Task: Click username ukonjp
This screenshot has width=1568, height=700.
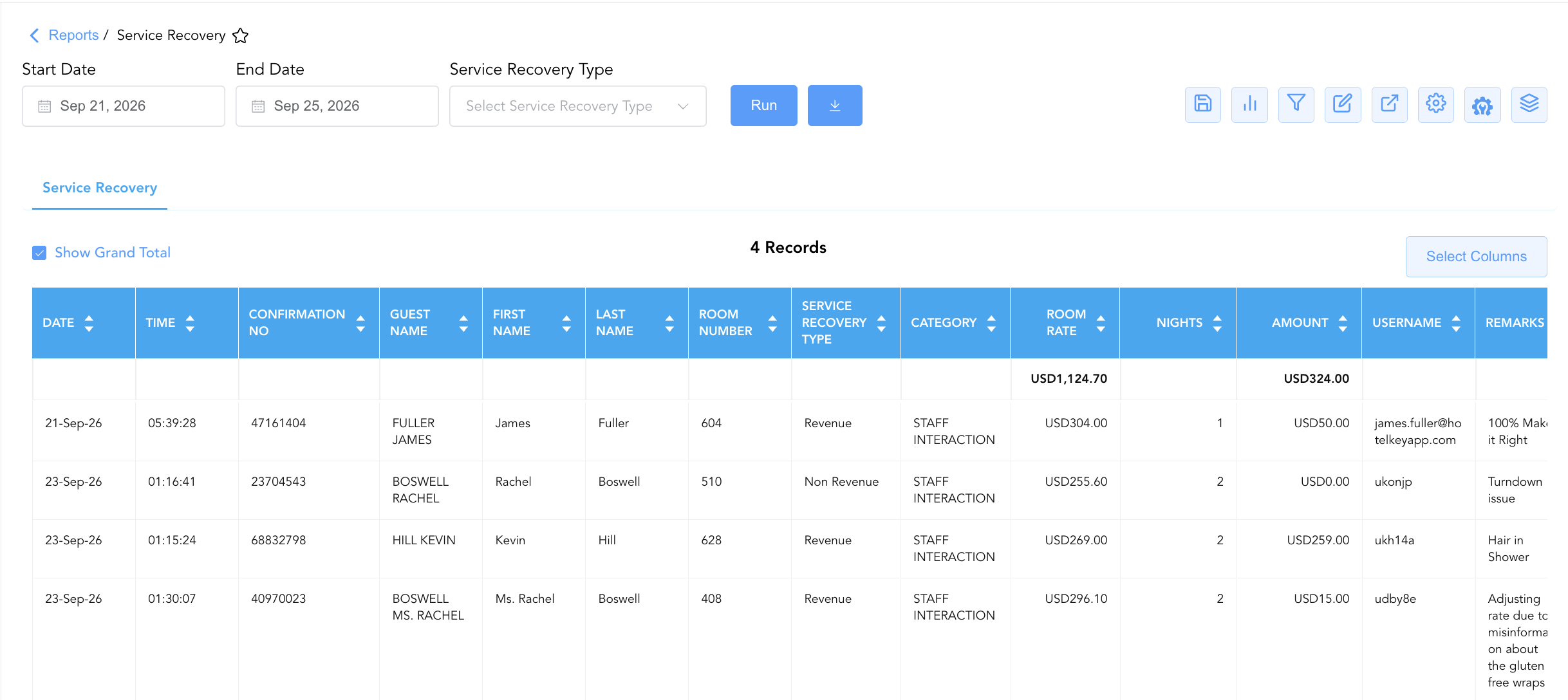Action: click(1394, 482)
